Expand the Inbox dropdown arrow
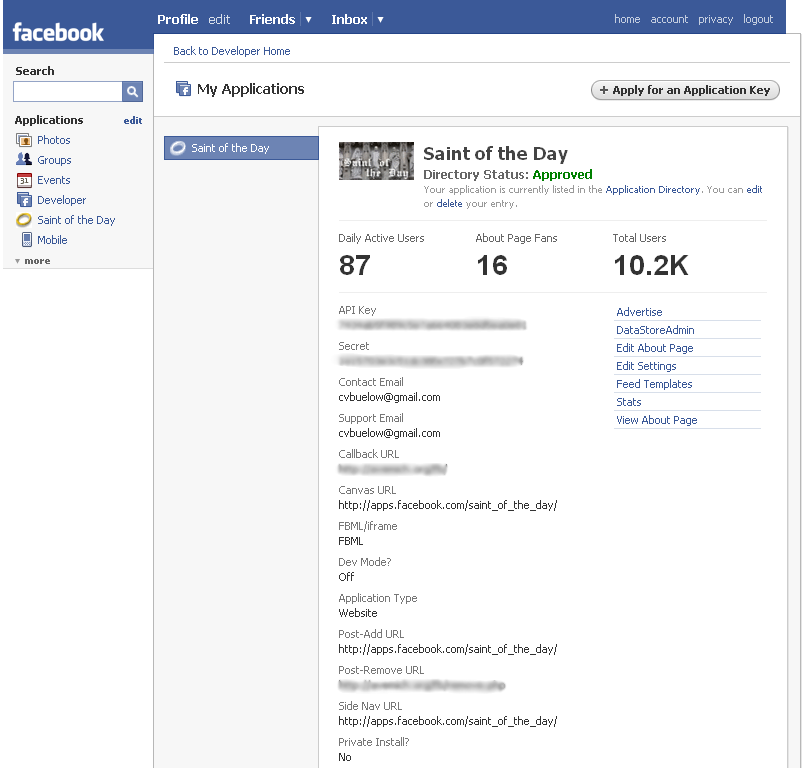Viewport: 807px width, 768px height. 380,20
